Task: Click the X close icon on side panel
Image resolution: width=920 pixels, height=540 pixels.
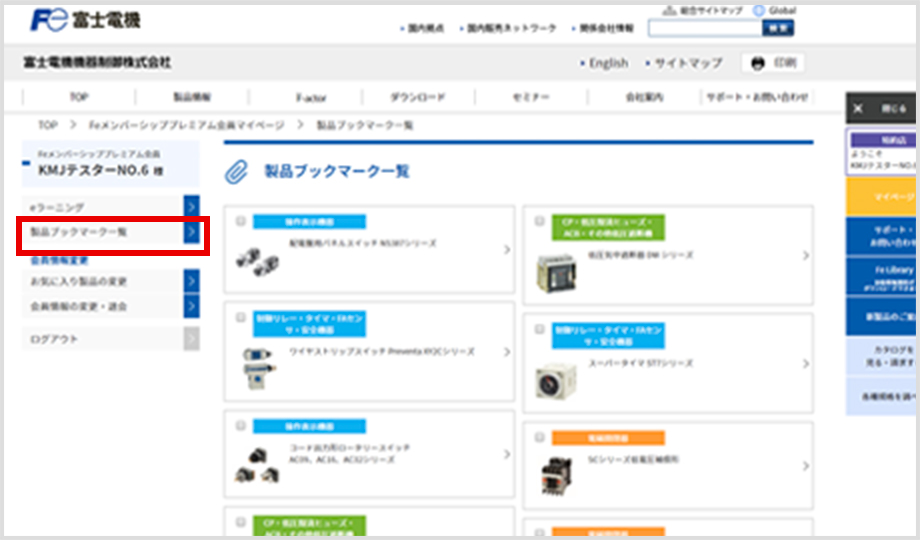Action: tap(858, 109)
